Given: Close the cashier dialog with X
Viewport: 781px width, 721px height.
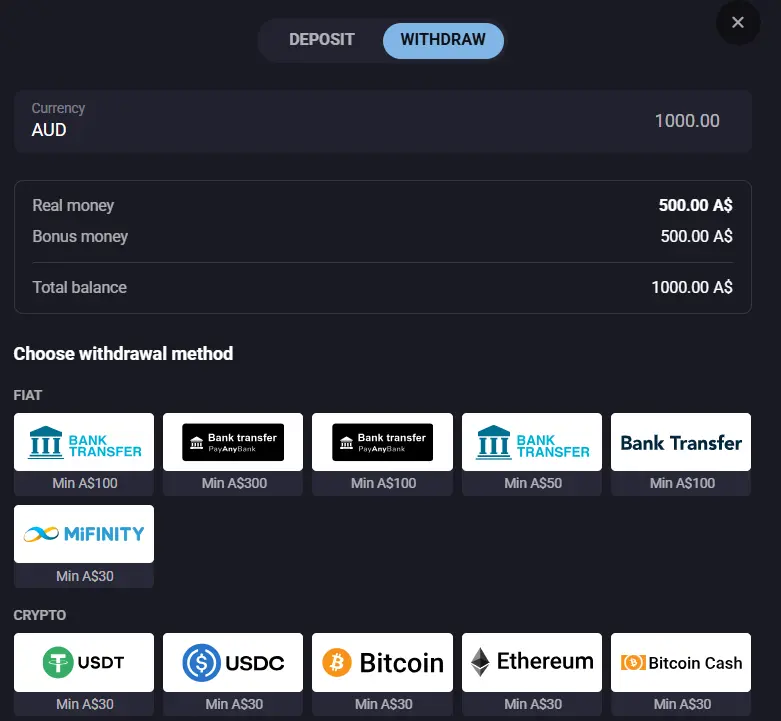Looking at the screenshot, I should 738,22.
